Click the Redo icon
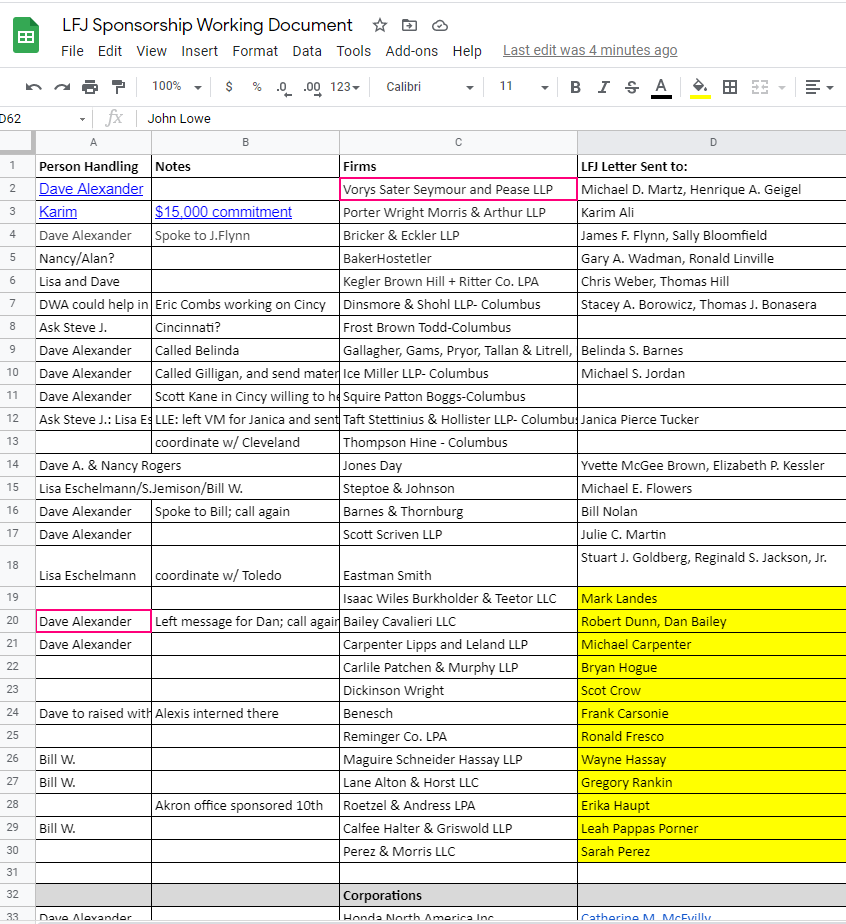 (x=62, y=87)
